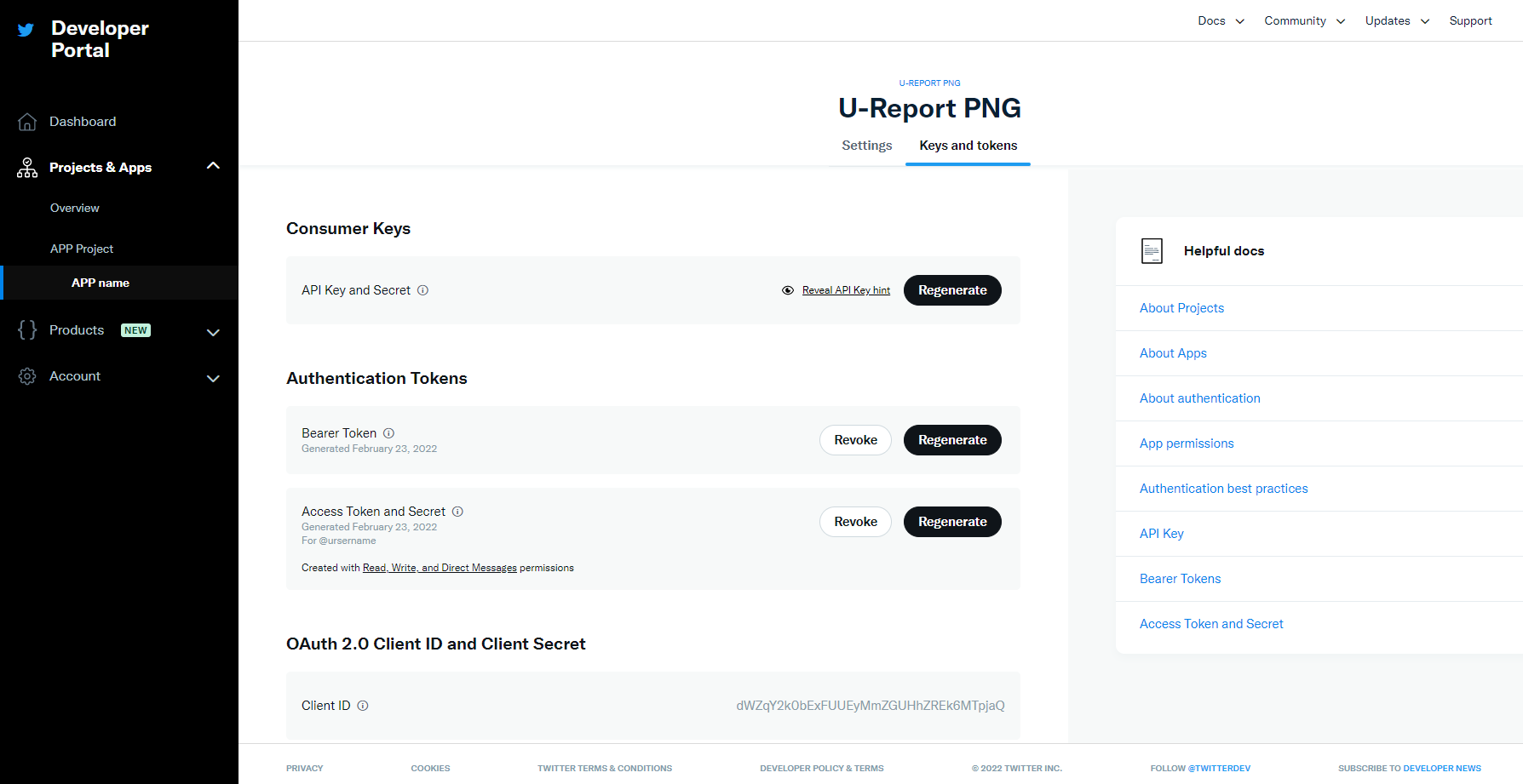The height and width of the screenshot is (784, 1523).
Task: Click Cookies in the footer
Action: coord(430,769)
